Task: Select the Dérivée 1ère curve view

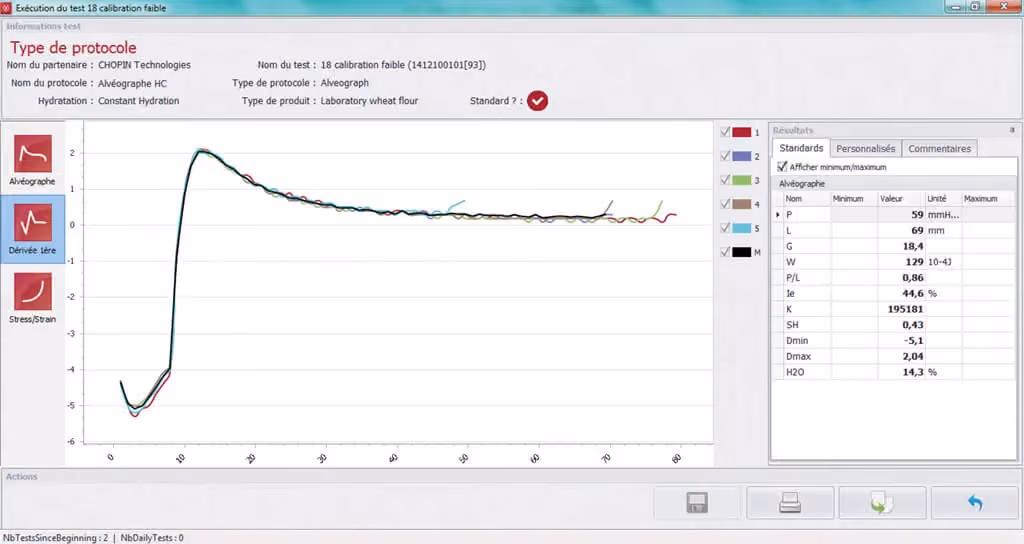Action: tap(32, 229)
